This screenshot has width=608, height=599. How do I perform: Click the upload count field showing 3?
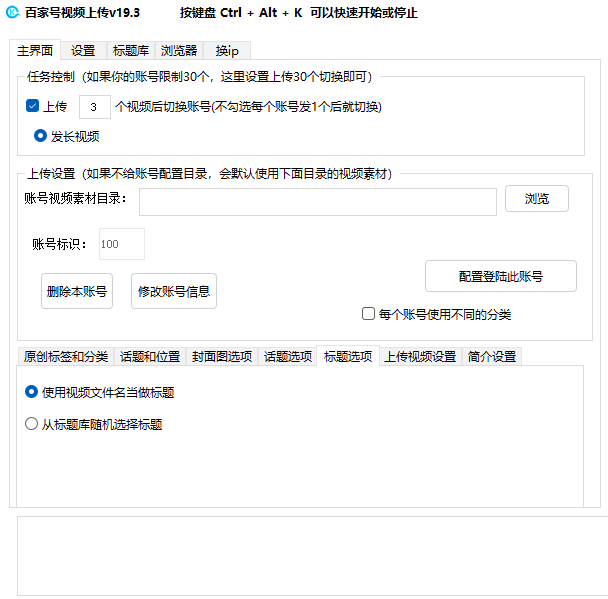pos(95,107)
